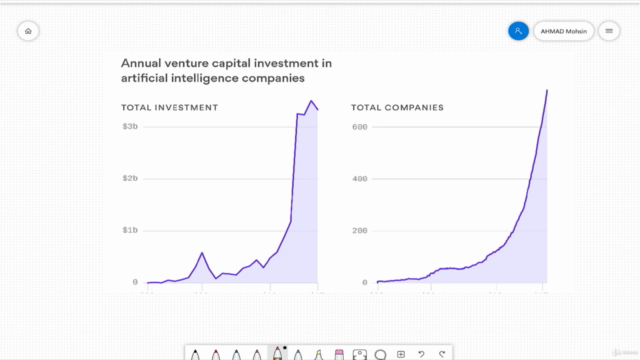Select the pink eraser tool
640x360 pixels.
pos(339,354)
